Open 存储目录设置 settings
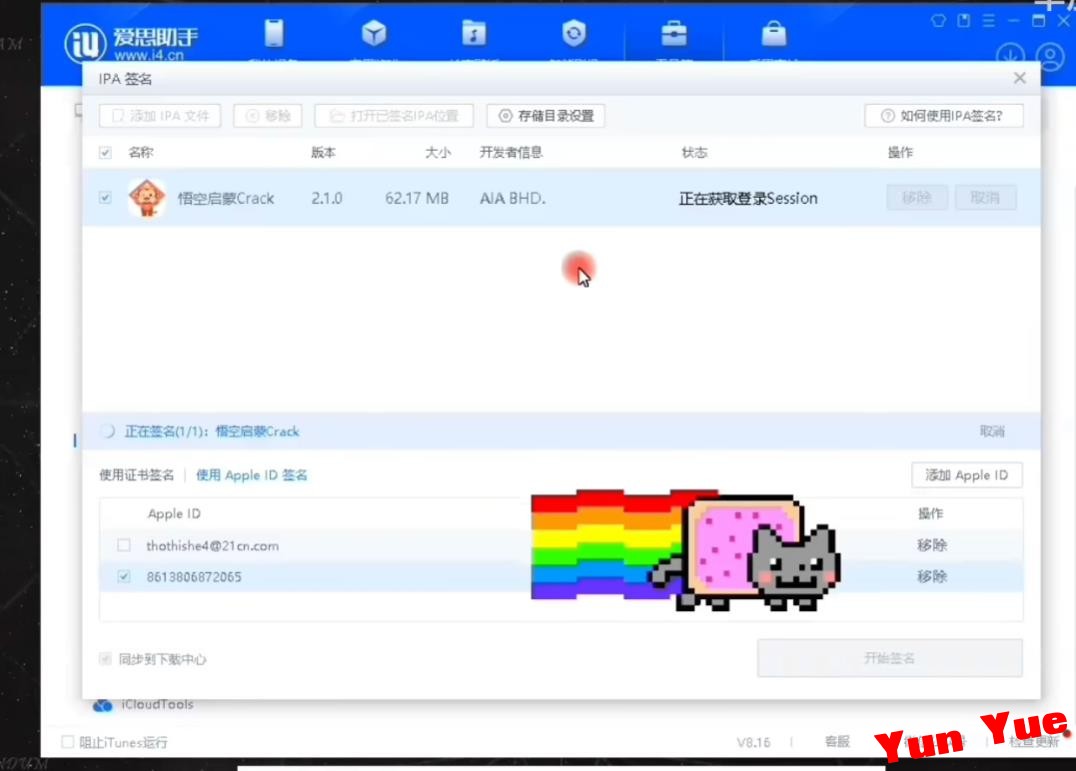The width and height of the screenshot is (1076, 771). (546, 116)
